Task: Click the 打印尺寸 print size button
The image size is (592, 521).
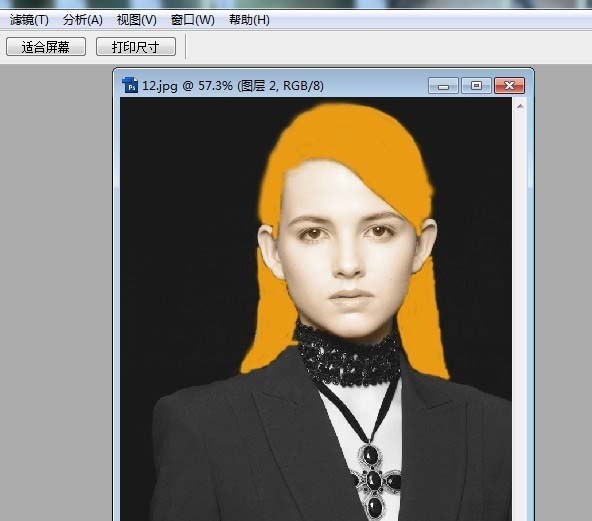Action: (136, 47)
